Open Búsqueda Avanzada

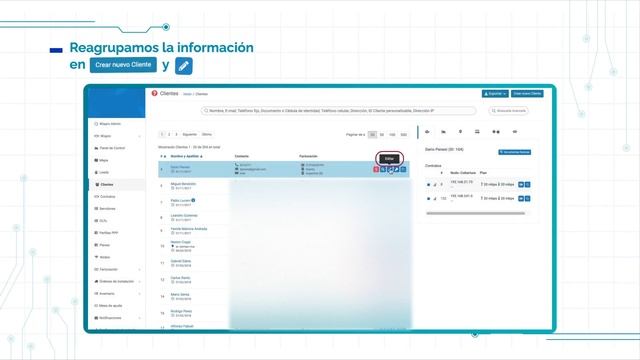(509, 111)
